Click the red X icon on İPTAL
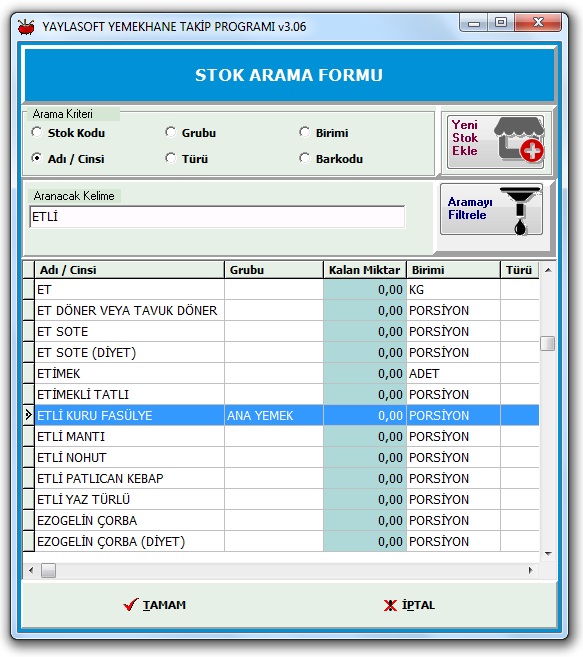The width and height of the screenshot is (583, 657). (x=390, y=605)
